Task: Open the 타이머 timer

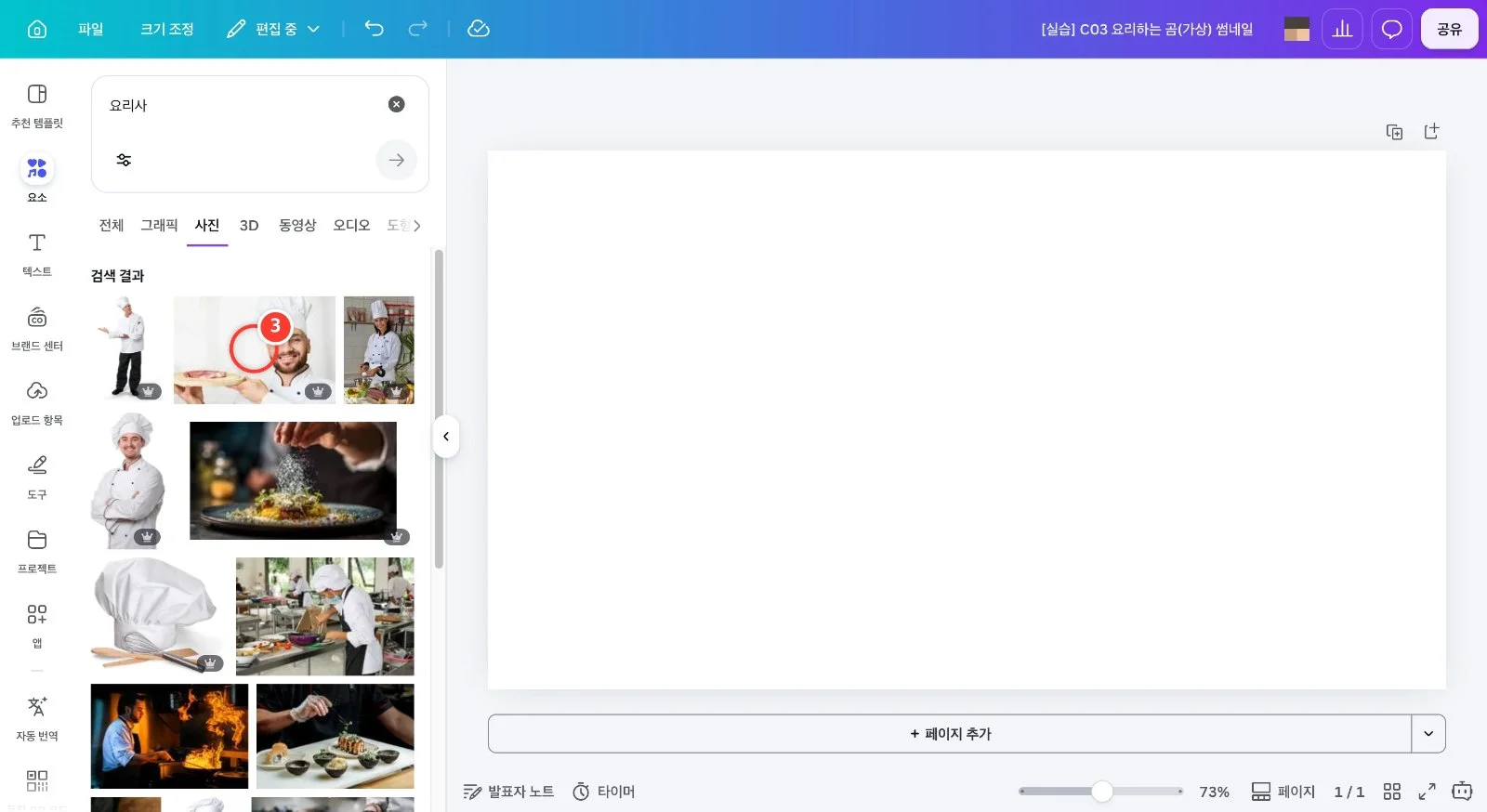Action: 604,792
